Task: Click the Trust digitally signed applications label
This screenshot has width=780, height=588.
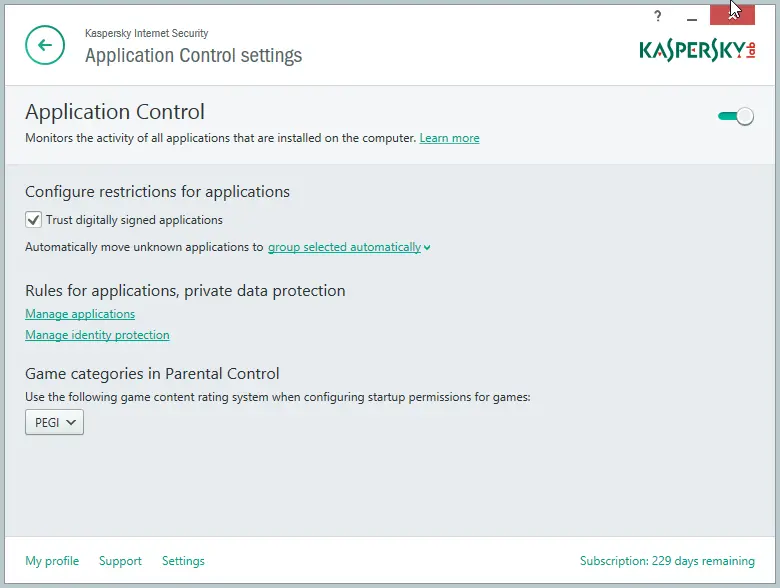Action: (x=134, y=220)
